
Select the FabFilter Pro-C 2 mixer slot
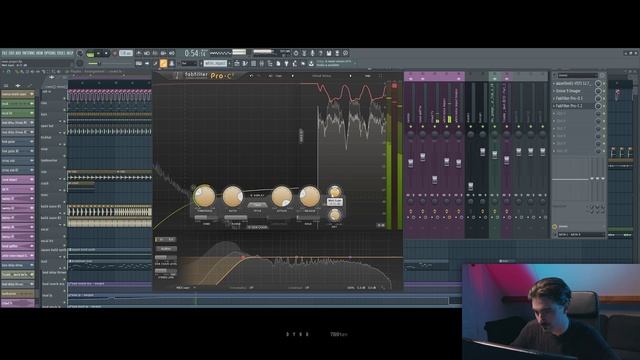point(574,106)
